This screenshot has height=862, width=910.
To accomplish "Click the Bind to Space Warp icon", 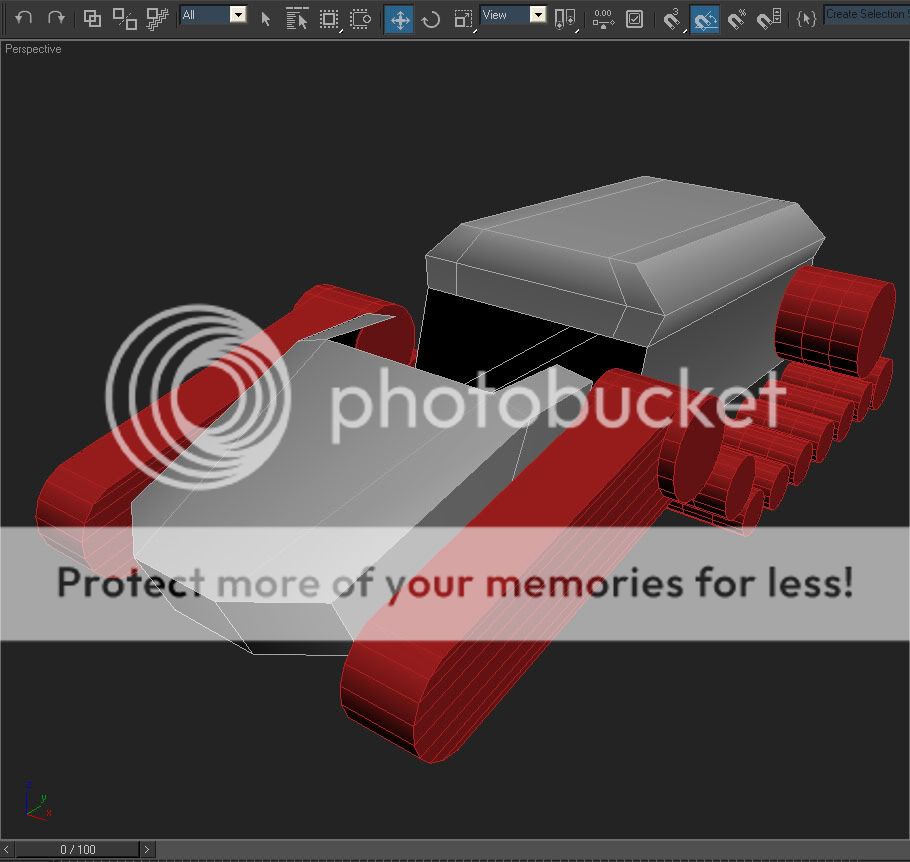I will (157, 18).
